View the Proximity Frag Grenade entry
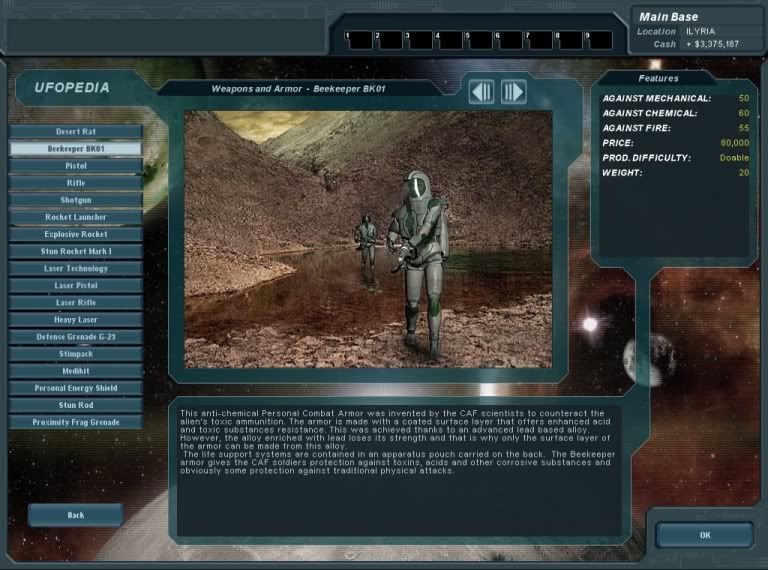768x570 pixels. click(x=76, y=422)
